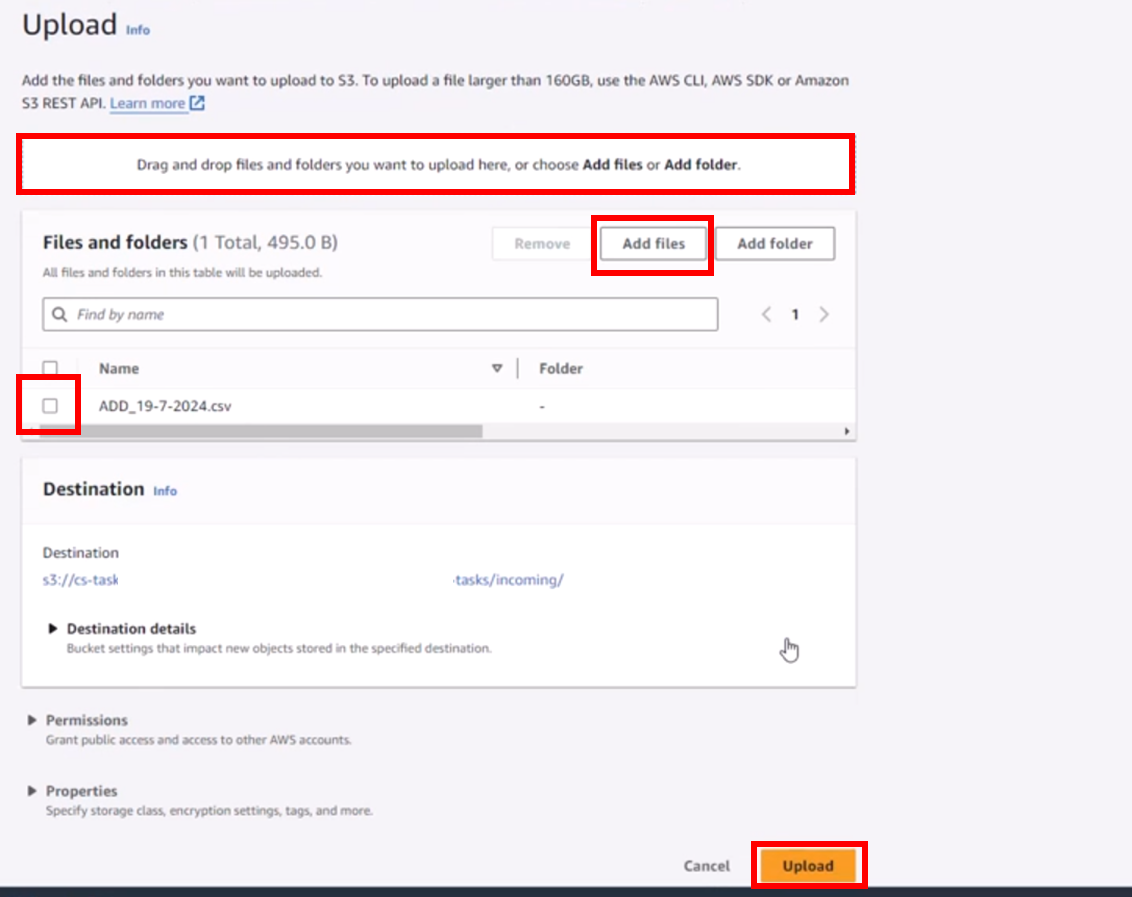Click the table's horizontal scrollbar thumb
Image resolution: width=1132 pixels, height=897 pixels.
pyautogui.click(x=260, y=431)
